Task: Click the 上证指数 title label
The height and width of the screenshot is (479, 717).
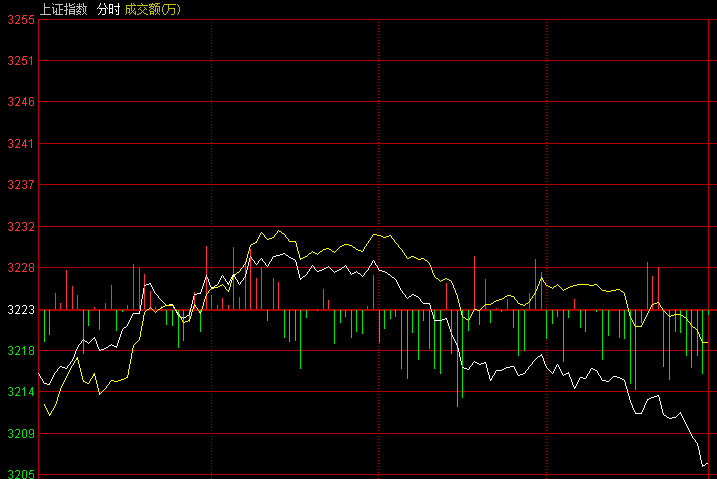Action: point(64,9)
